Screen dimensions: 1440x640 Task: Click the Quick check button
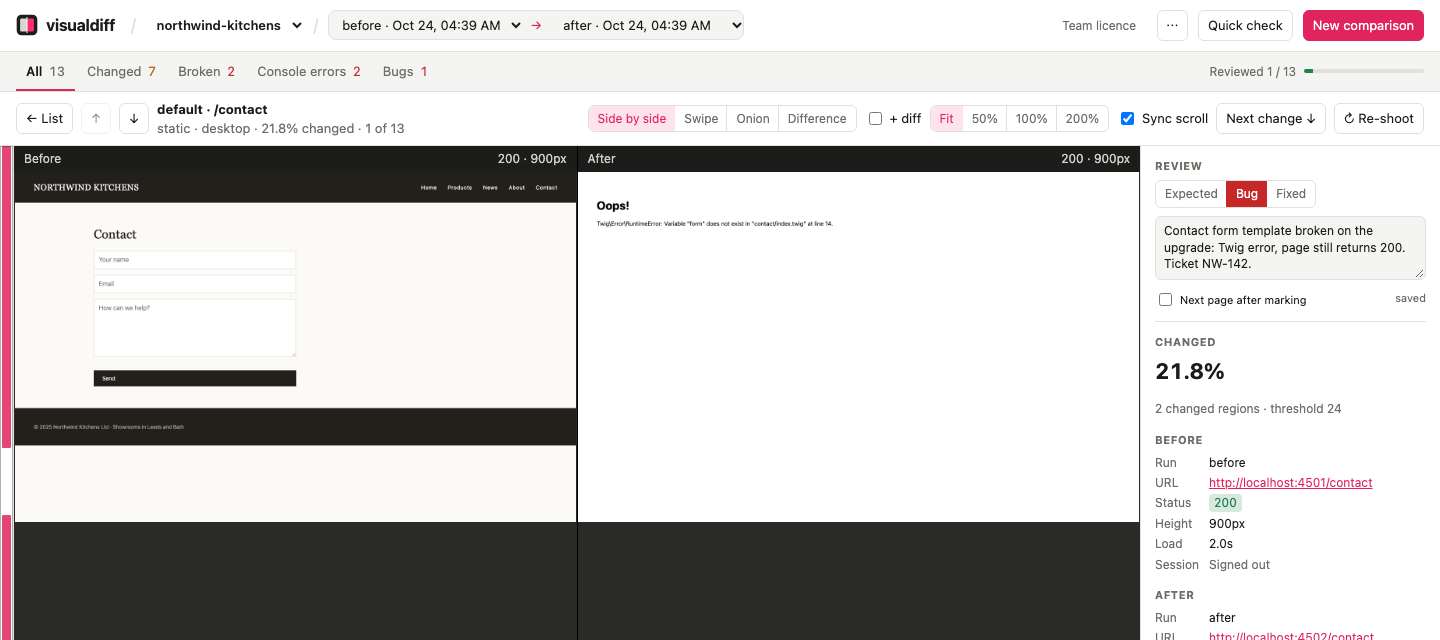pyautogui.click(x=1245, y=25)
